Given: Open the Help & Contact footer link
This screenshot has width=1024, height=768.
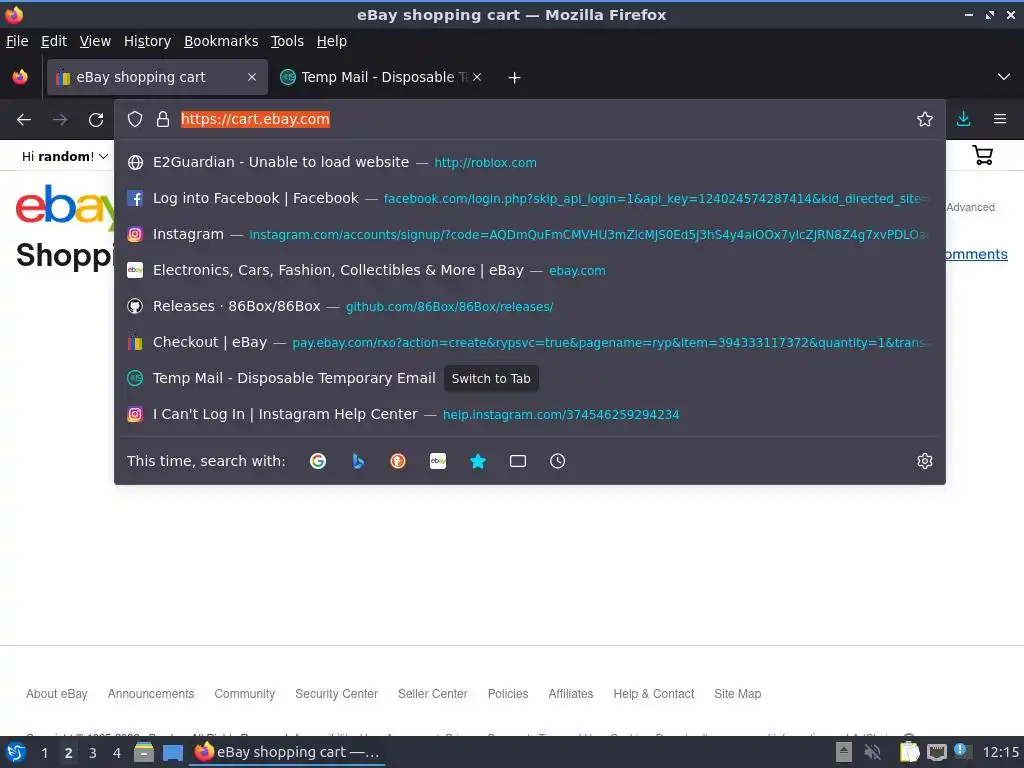Looking at the screenshot, I should coord(654,694).
